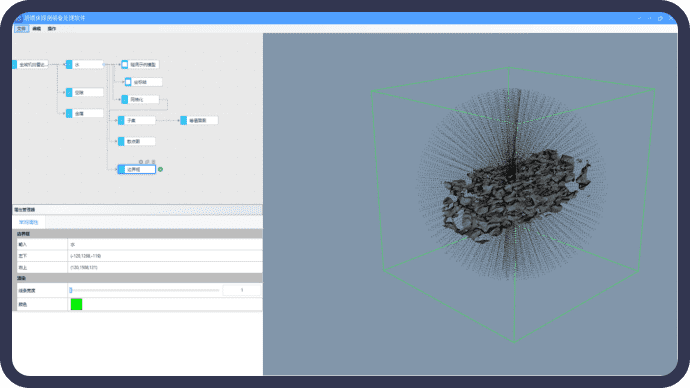Click the icon of the node right of 子集
The height and width of the screenshot is (388, 690).
pyautogui.click(x=184, y=120)
